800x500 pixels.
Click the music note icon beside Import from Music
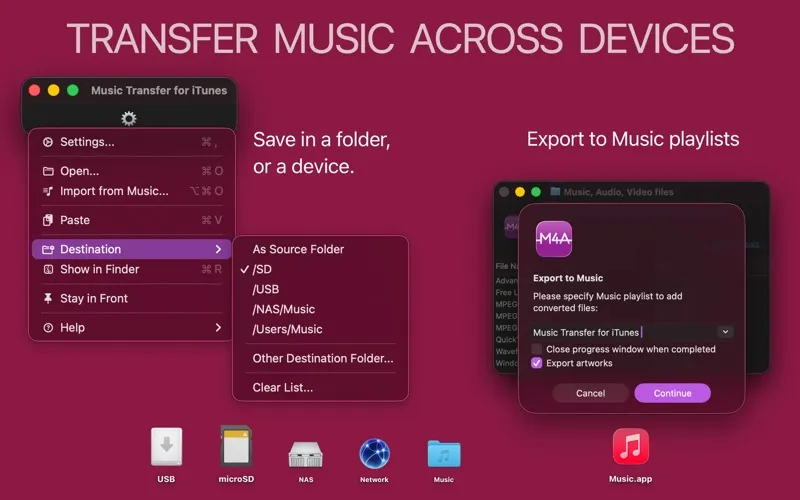tap(48, 191)
